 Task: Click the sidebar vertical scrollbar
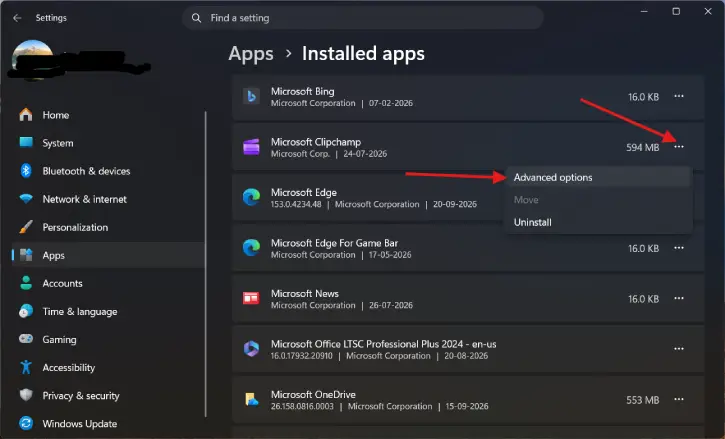206,264
